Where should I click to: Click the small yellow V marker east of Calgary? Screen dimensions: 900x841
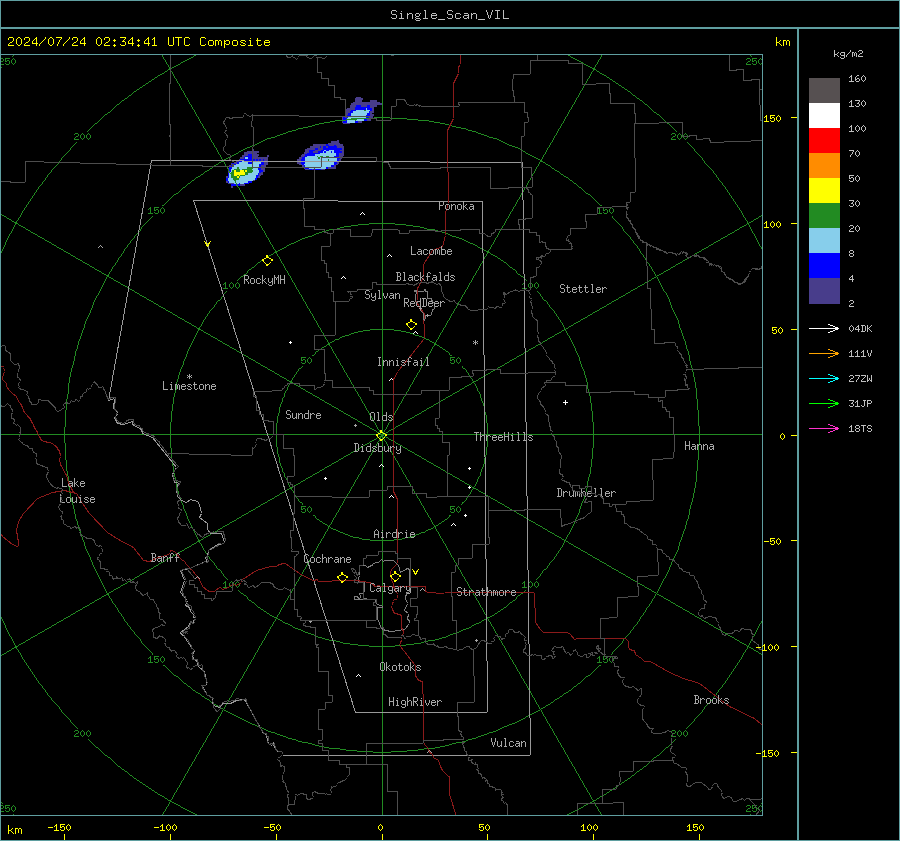click(x=416, y=572)
